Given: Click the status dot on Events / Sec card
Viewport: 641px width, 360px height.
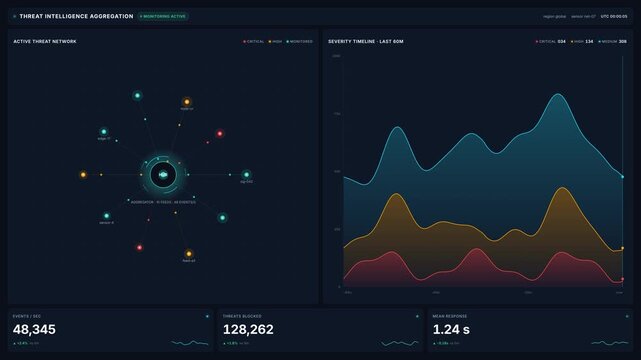Looking at the screenshot, I should point(207,316).
